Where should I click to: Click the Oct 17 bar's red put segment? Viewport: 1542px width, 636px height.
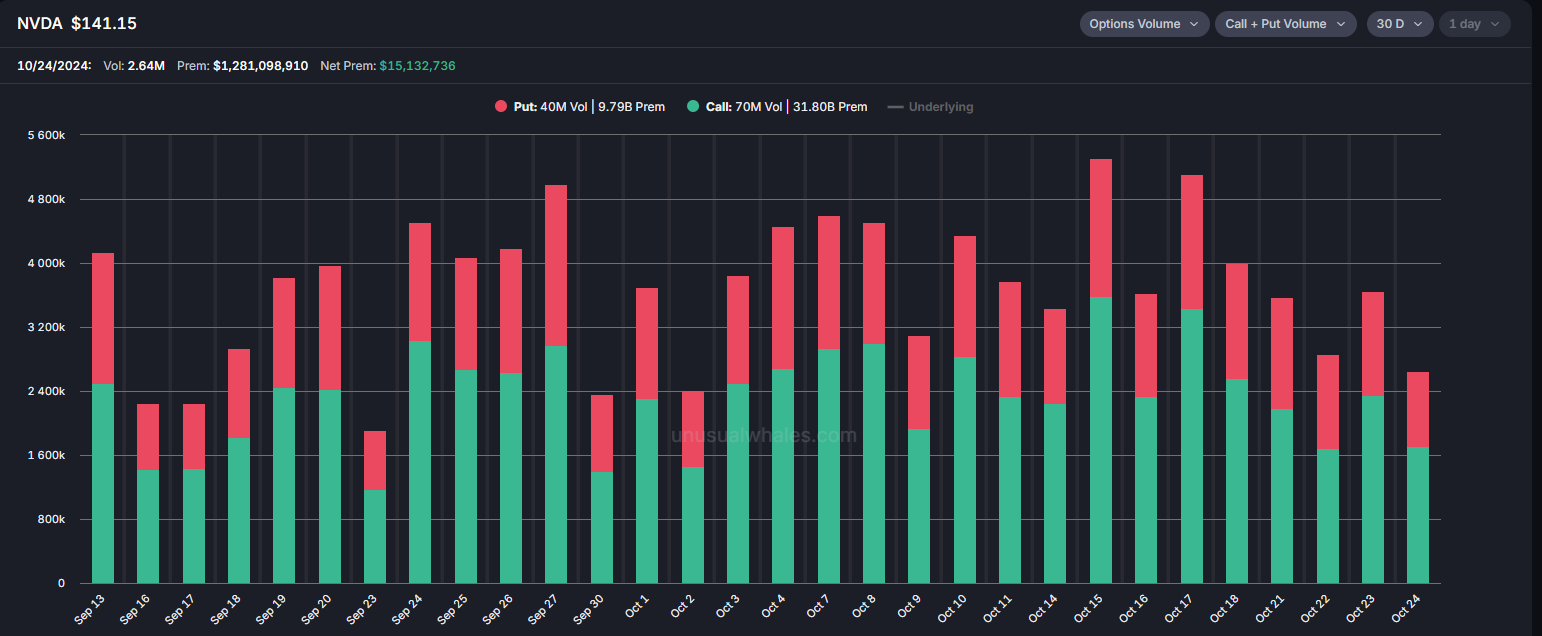(x=1192, y=242)
